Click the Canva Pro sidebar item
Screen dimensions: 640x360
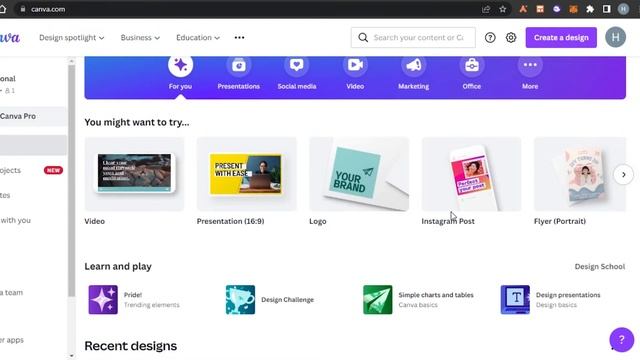(x=33, y=116)
